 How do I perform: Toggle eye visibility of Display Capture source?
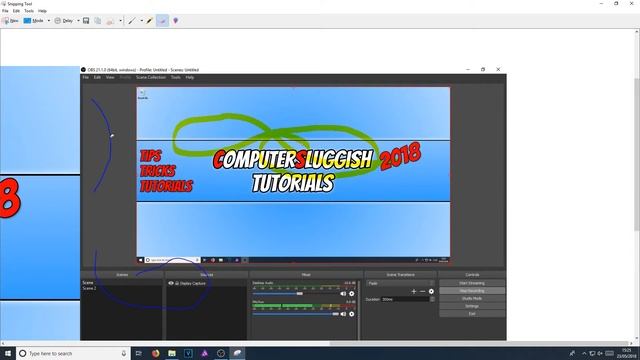[x=171, y=283]
